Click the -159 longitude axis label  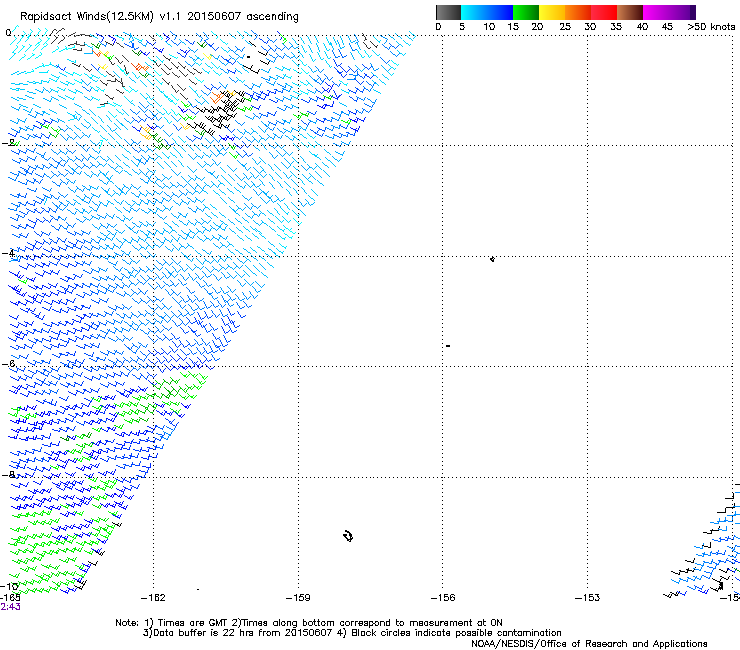(298, 598)
